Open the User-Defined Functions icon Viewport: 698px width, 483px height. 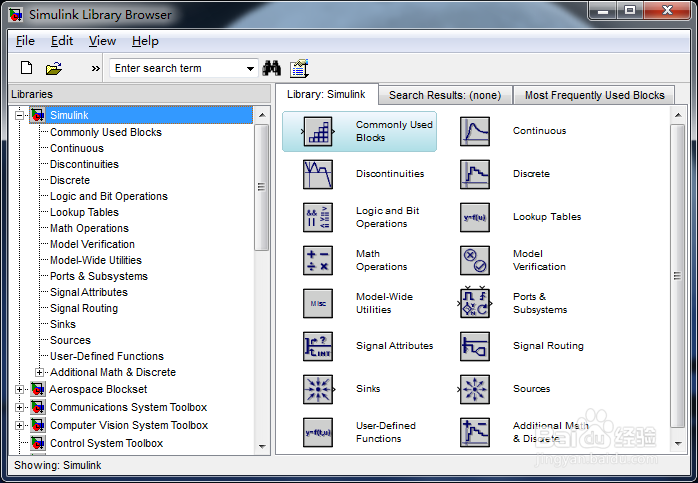[318, 432]
